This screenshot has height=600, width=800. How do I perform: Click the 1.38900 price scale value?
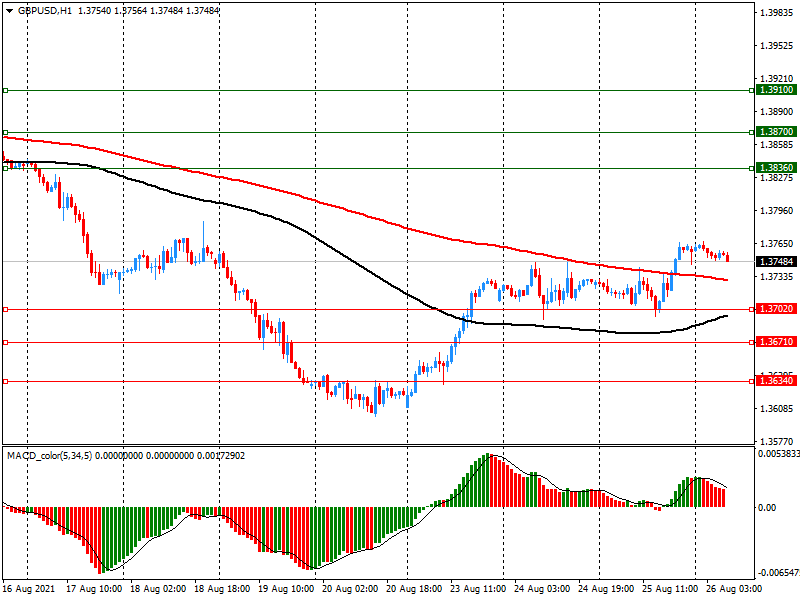click(x=777, y=112)
